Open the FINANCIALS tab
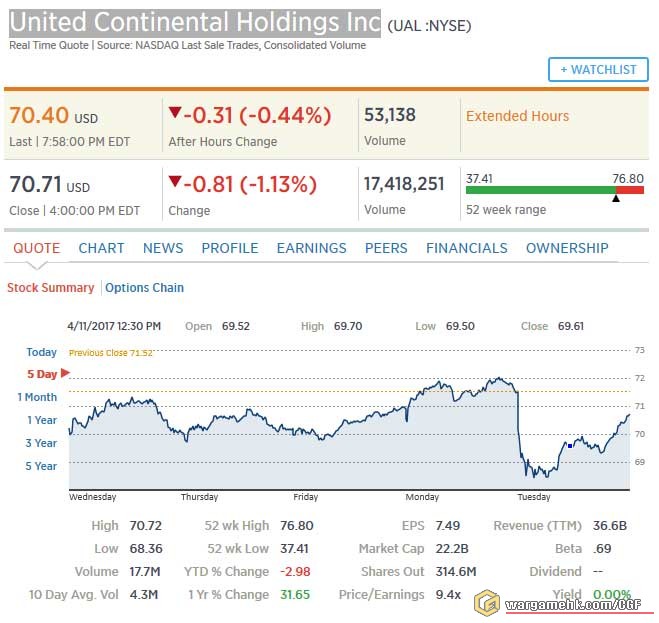 pos(467,248)
